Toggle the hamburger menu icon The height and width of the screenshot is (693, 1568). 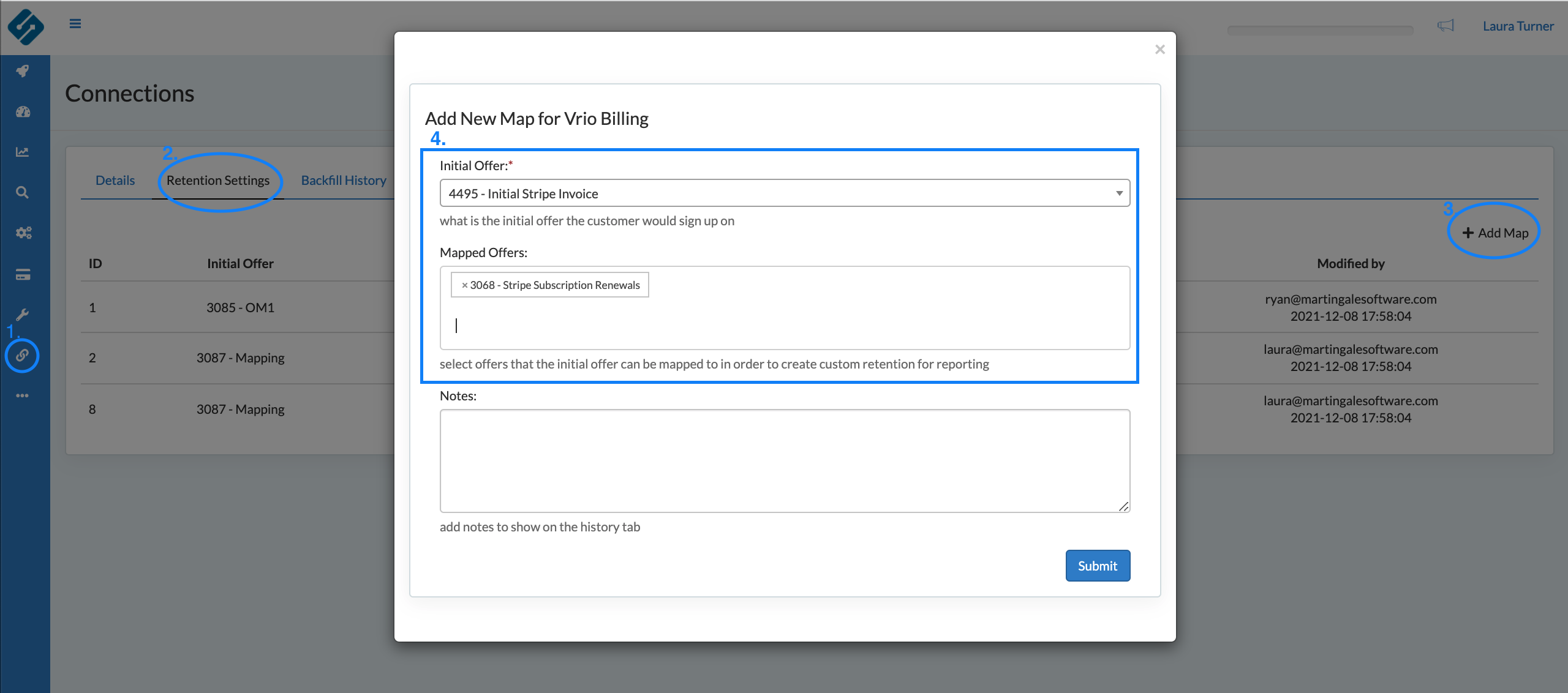75,24
